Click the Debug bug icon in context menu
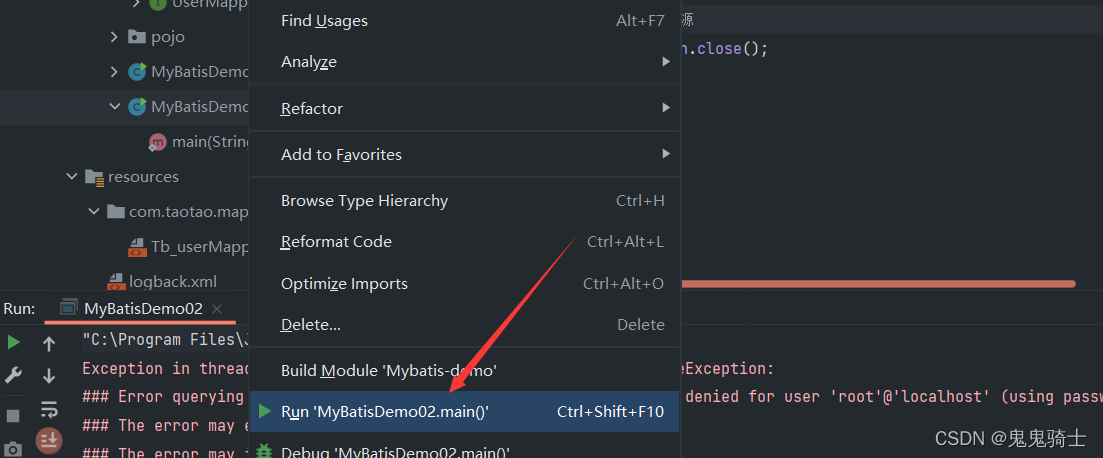 (264, 452)
